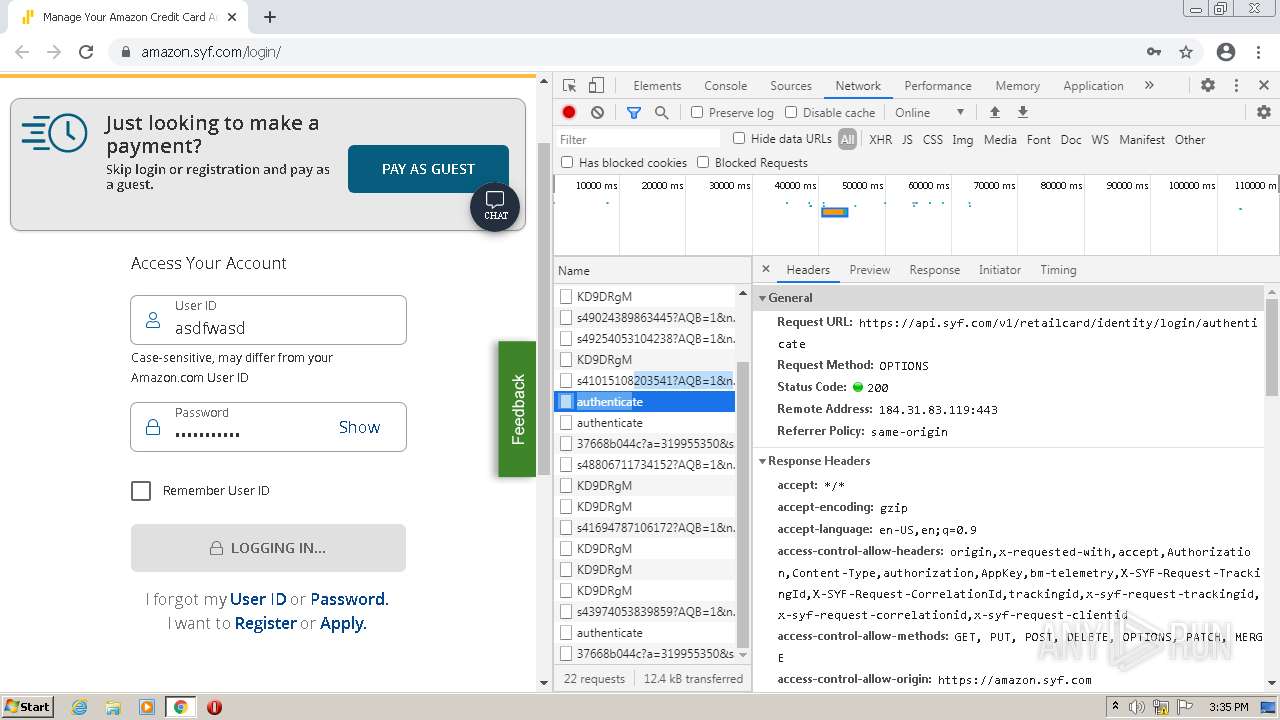Click the orange bar in network timeline
The image size is (1280, 720).
[x=834, y=212]
